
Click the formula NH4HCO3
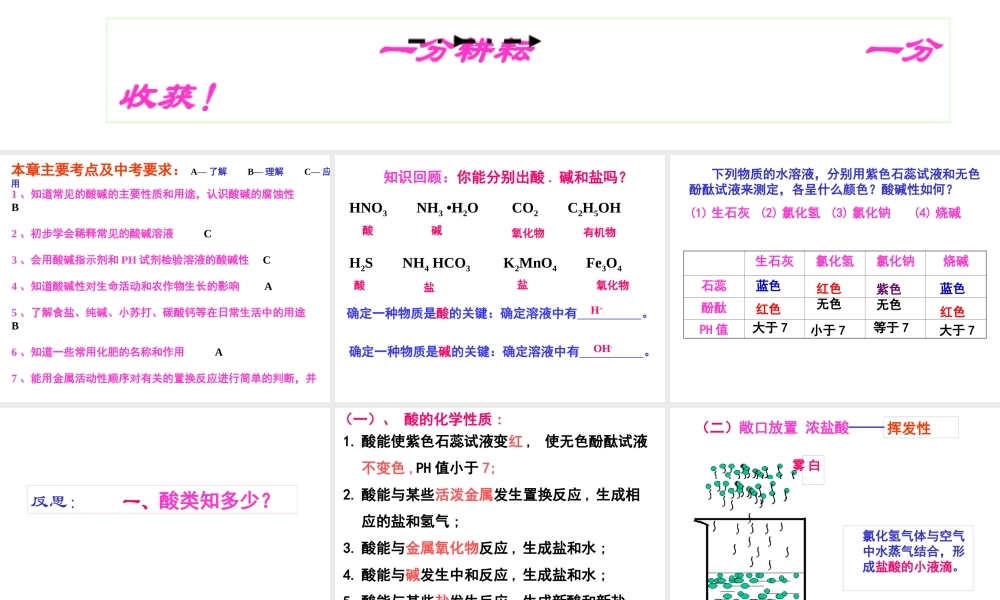(436, 263)
